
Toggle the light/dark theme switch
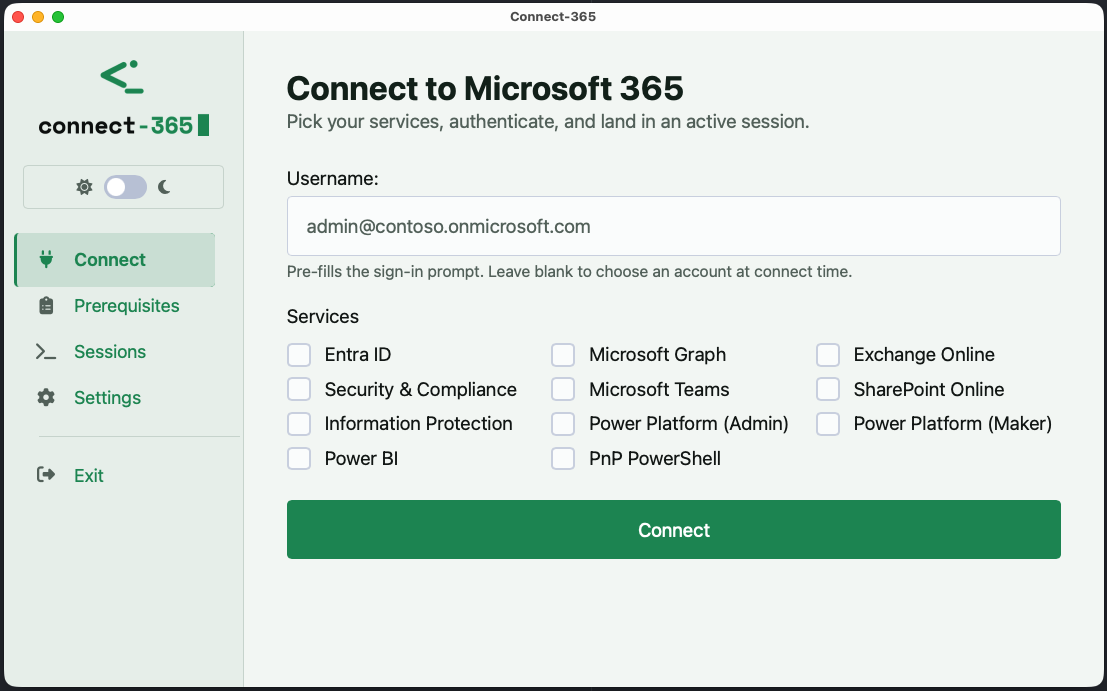pos(126,187)
